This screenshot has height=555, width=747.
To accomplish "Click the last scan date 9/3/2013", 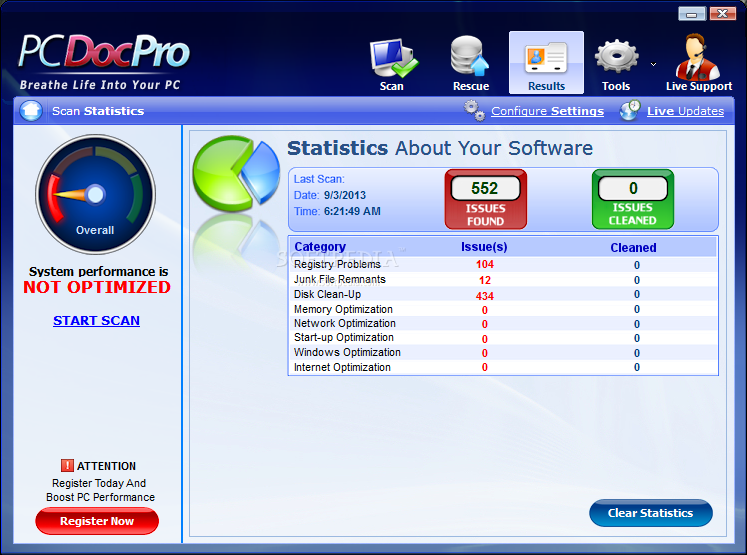I will tap(345, 195).
